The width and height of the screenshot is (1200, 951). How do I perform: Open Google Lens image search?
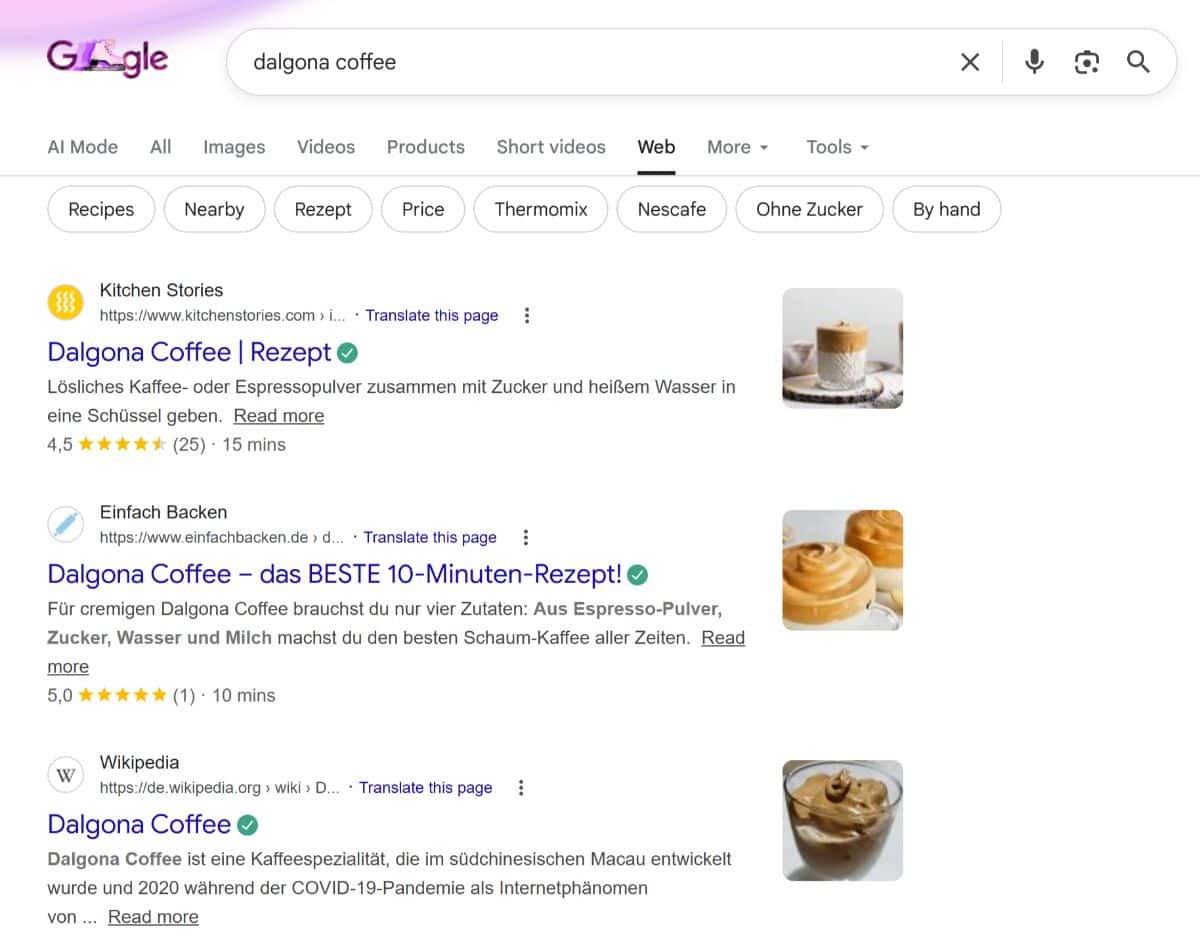[x=1086, y=62]
